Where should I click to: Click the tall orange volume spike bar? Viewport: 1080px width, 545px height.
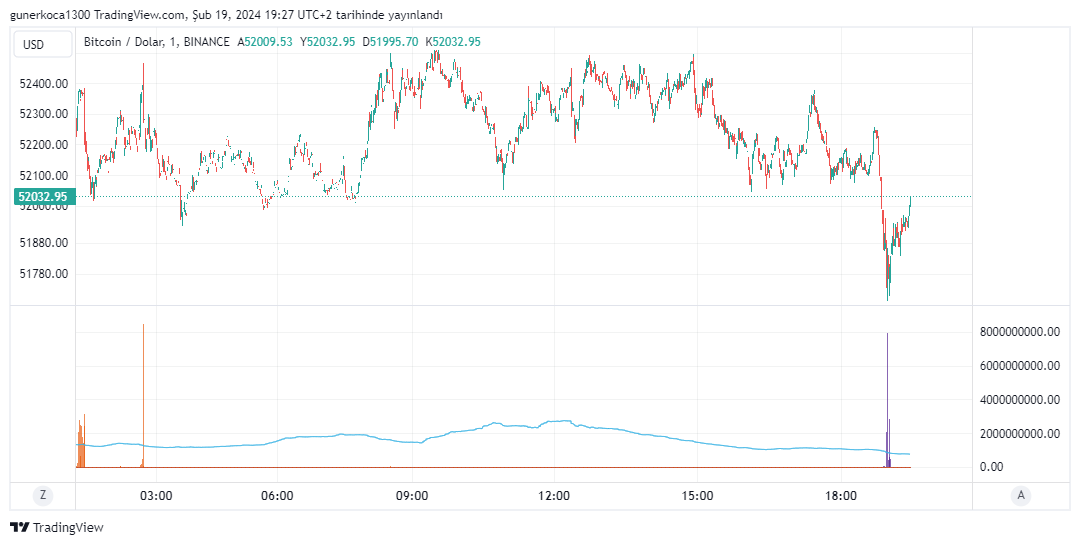coord(144,400)
